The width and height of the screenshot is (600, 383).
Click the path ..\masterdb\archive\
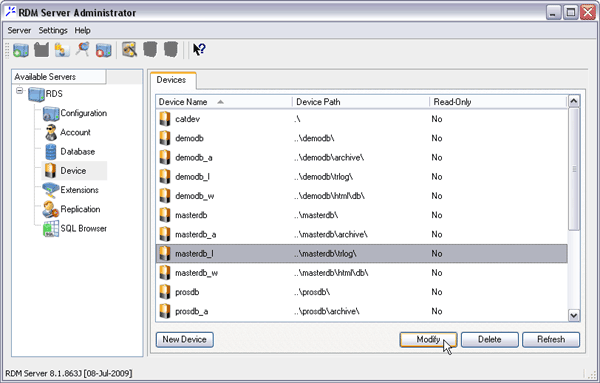coord(331,234)
